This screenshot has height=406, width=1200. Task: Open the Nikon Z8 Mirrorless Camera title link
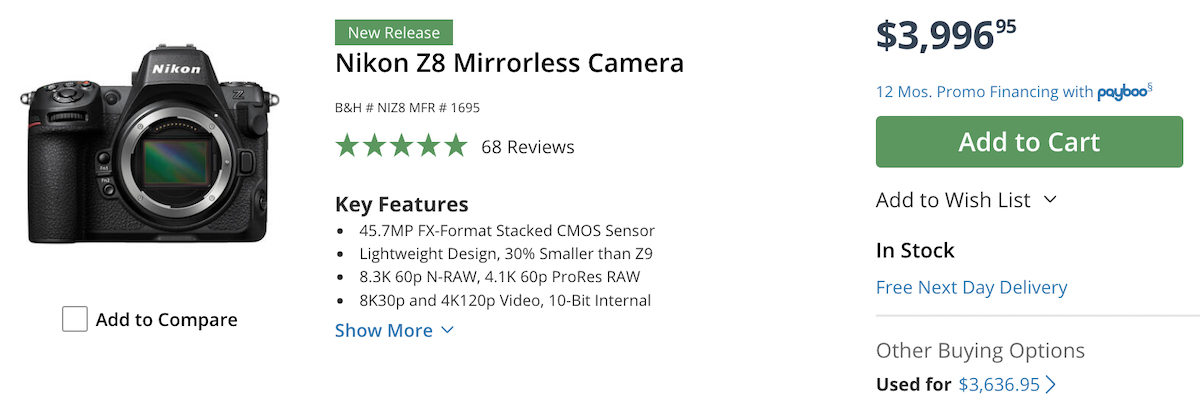point(509,64)
